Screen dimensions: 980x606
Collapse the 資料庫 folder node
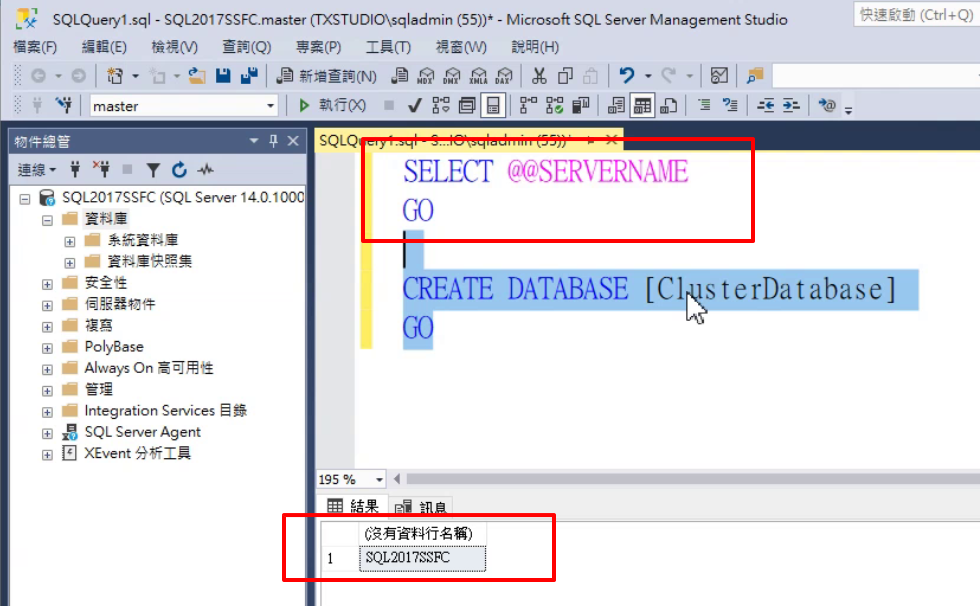[48, 221]
